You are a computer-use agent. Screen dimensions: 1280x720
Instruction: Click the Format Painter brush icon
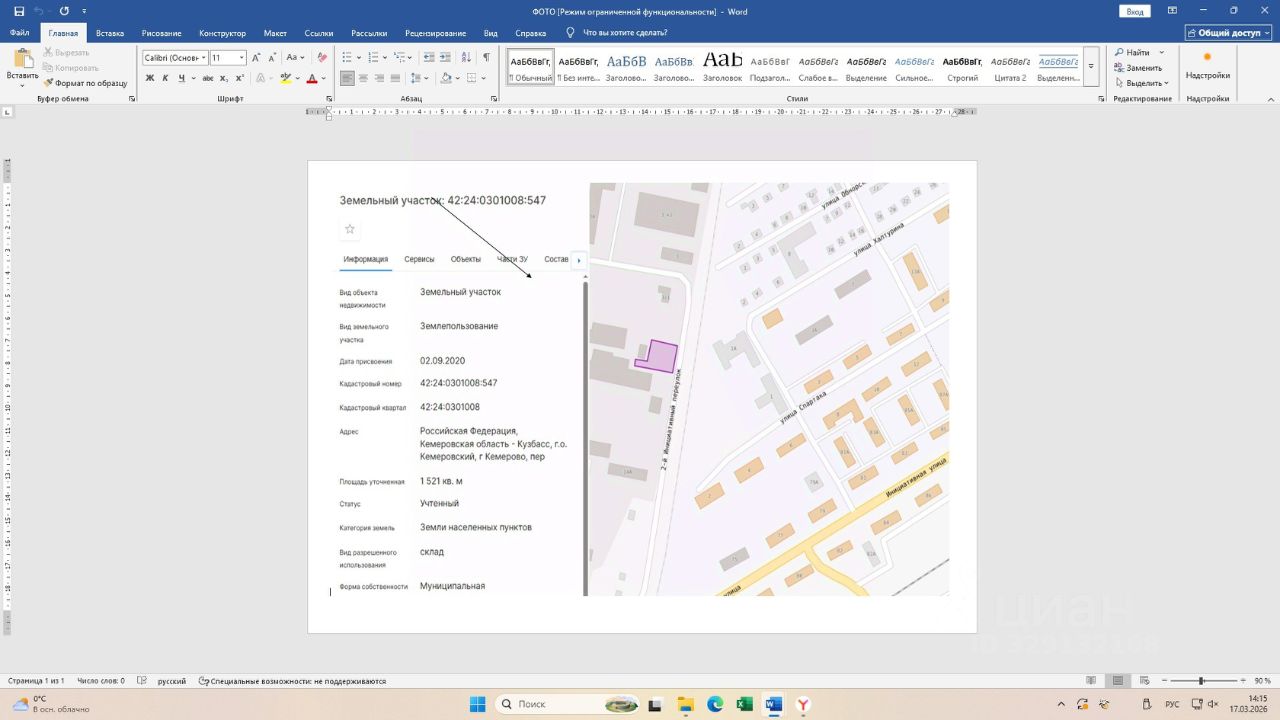pos(48,83)
